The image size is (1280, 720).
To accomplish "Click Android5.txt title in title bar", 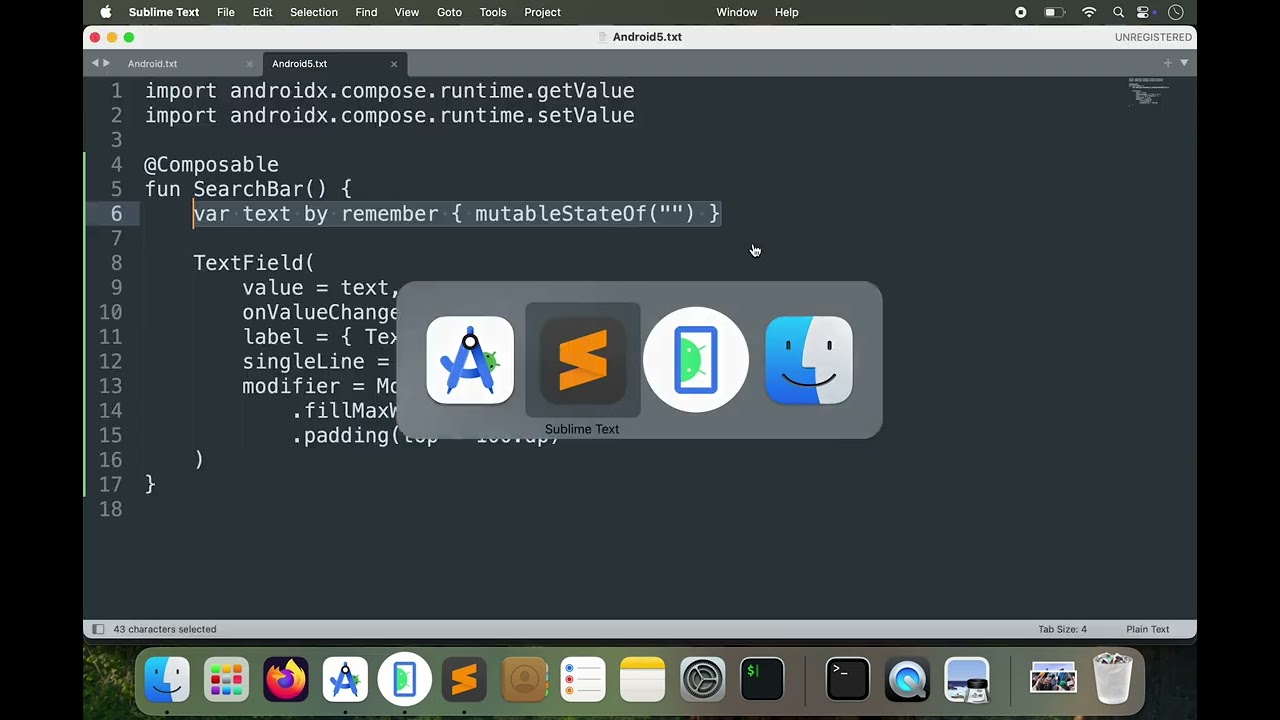I will [647, 37].
